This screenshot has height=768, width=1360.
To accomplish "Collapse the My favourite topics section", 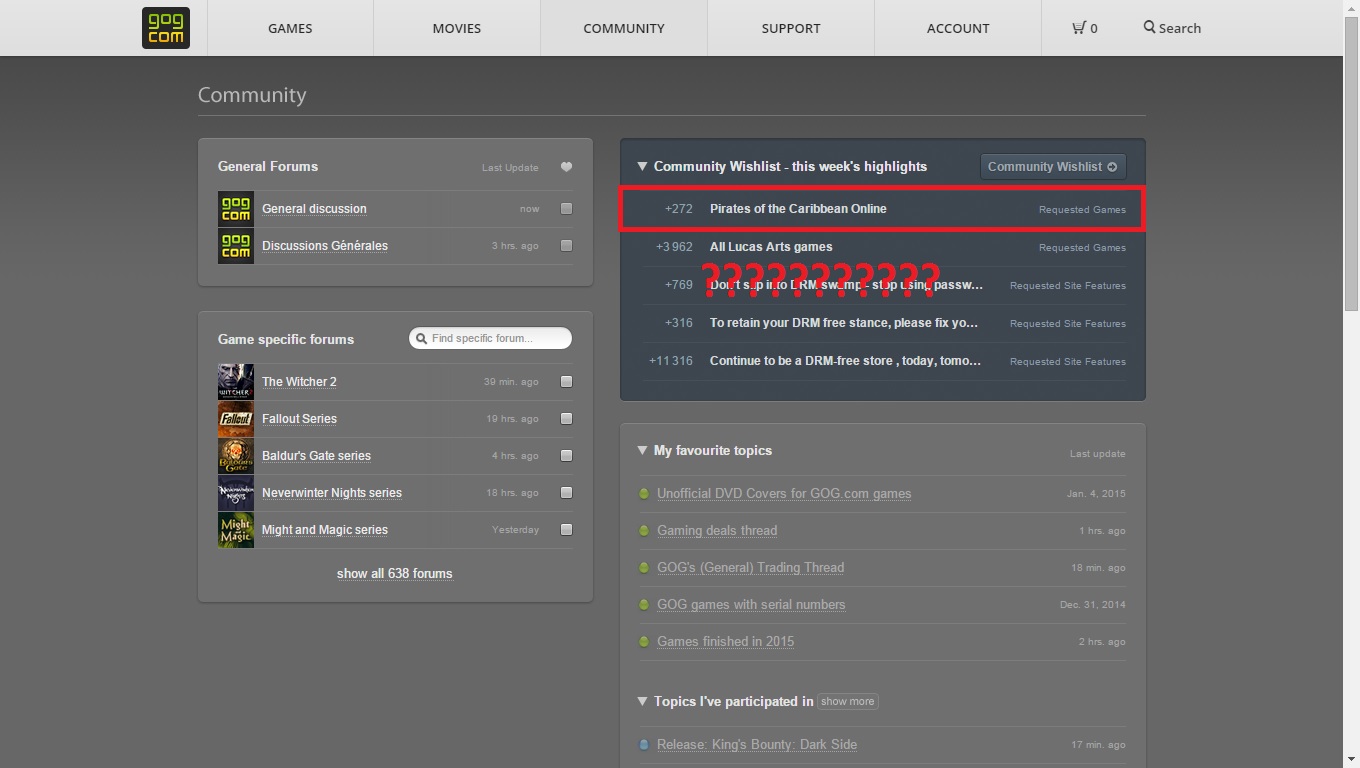I will click(643, 450).
